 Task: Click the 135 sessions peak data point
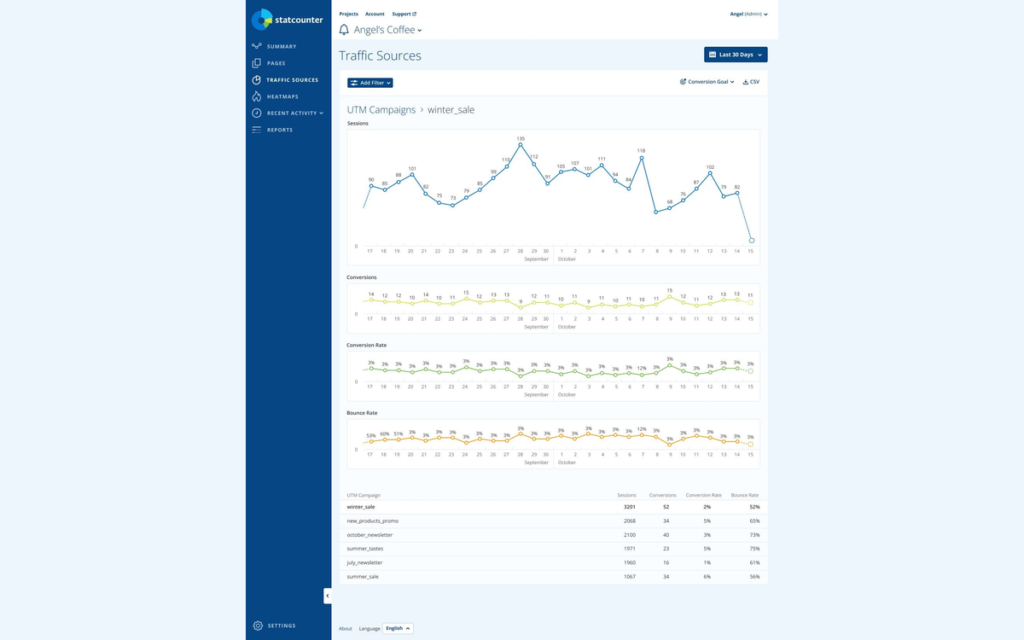point(520,145)
